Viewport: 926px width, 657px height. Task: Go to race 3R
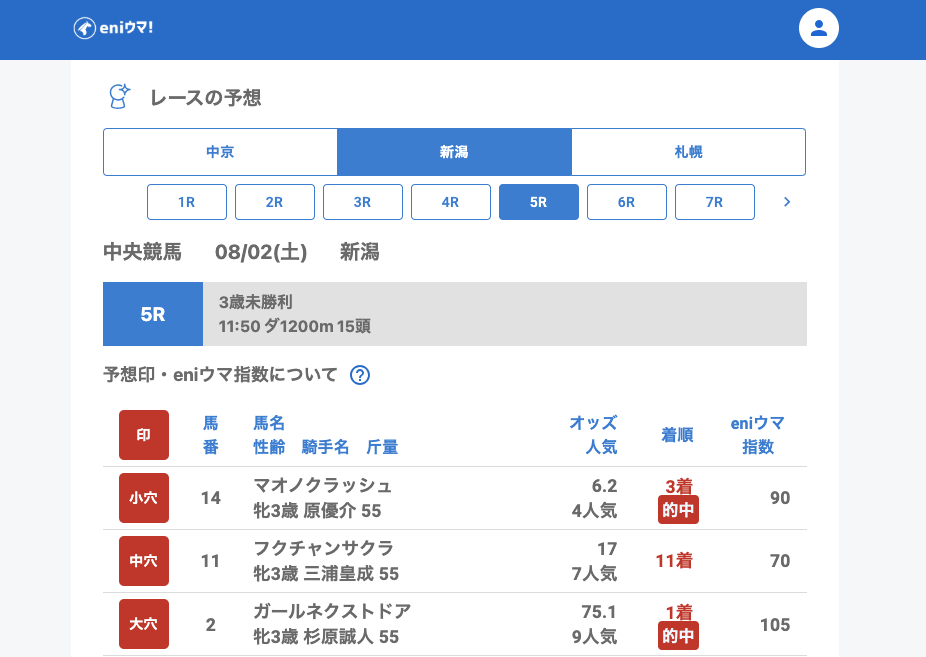[x=363, y=202]
